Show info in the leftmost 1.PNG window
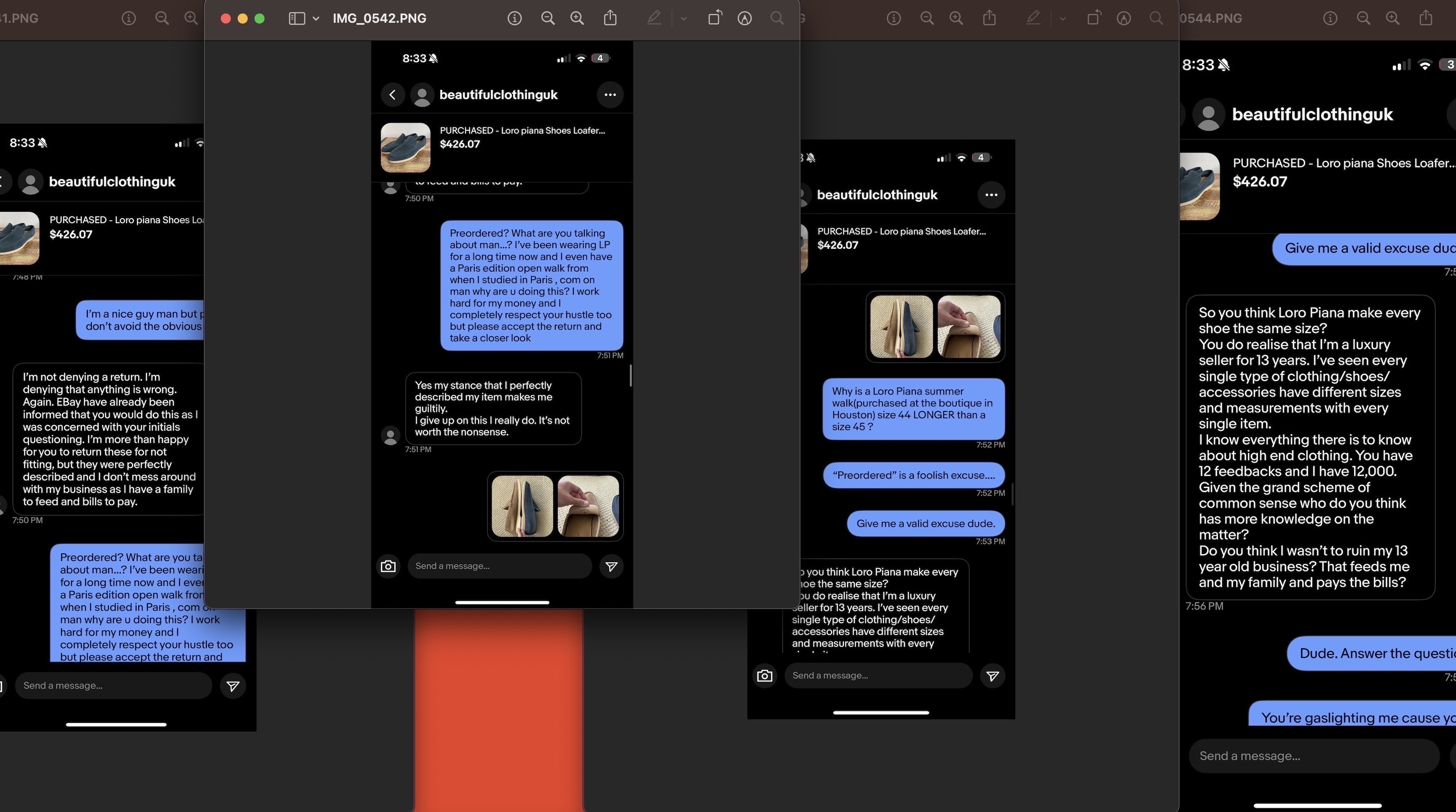The height and width of the screenshot is (812, 1456). click(129, 19)
